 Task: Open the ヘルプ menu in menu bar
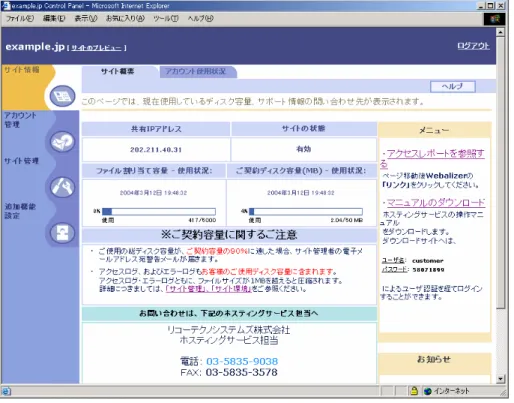tap(200, 18)
